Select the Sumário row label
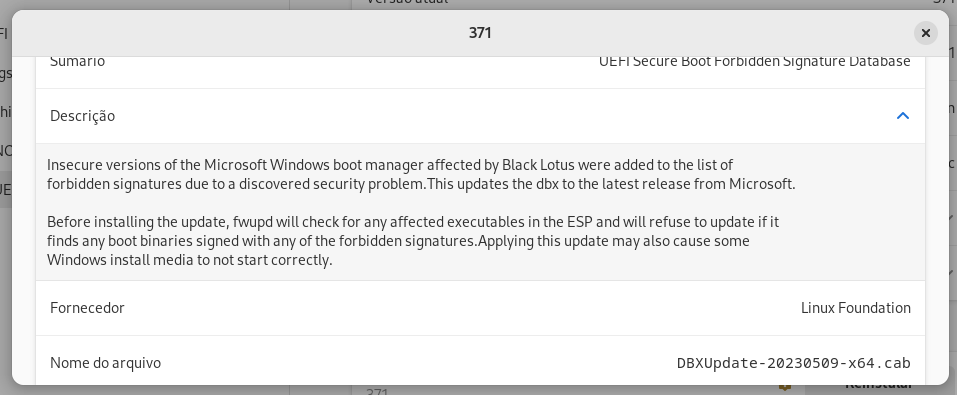 coord(78,61)
